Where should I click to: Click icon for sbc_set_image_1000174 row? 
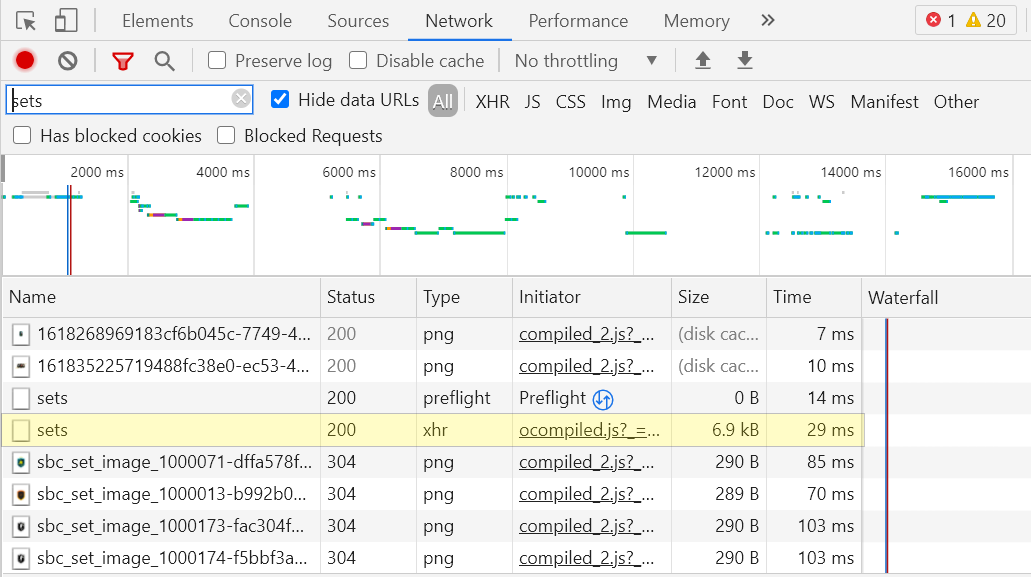point(21,559)
